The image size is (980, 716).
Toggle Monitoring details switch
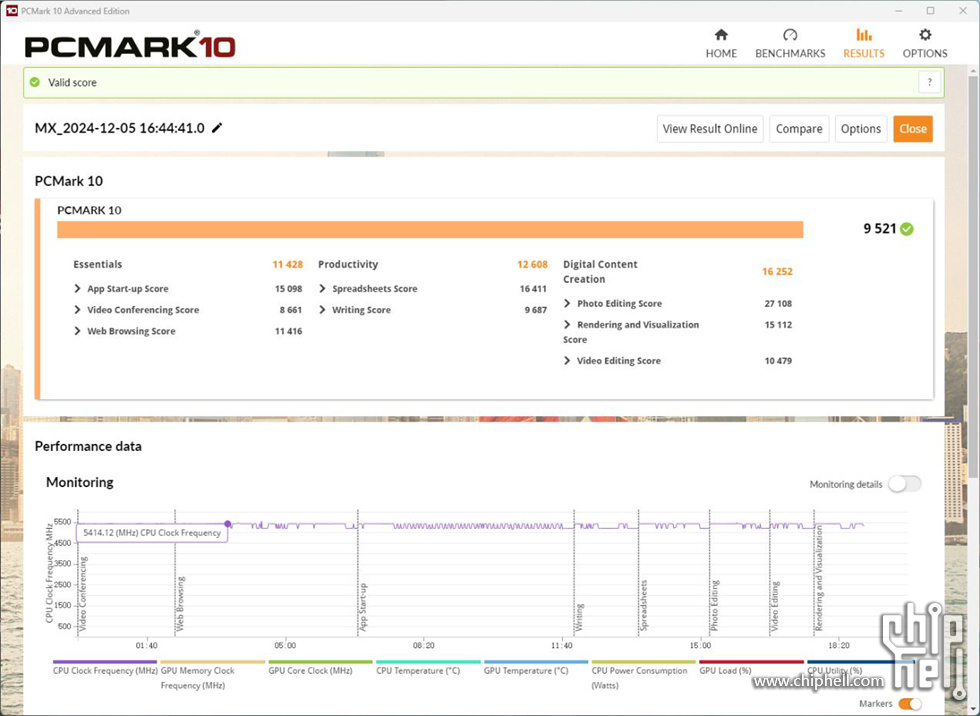(904, 484)
